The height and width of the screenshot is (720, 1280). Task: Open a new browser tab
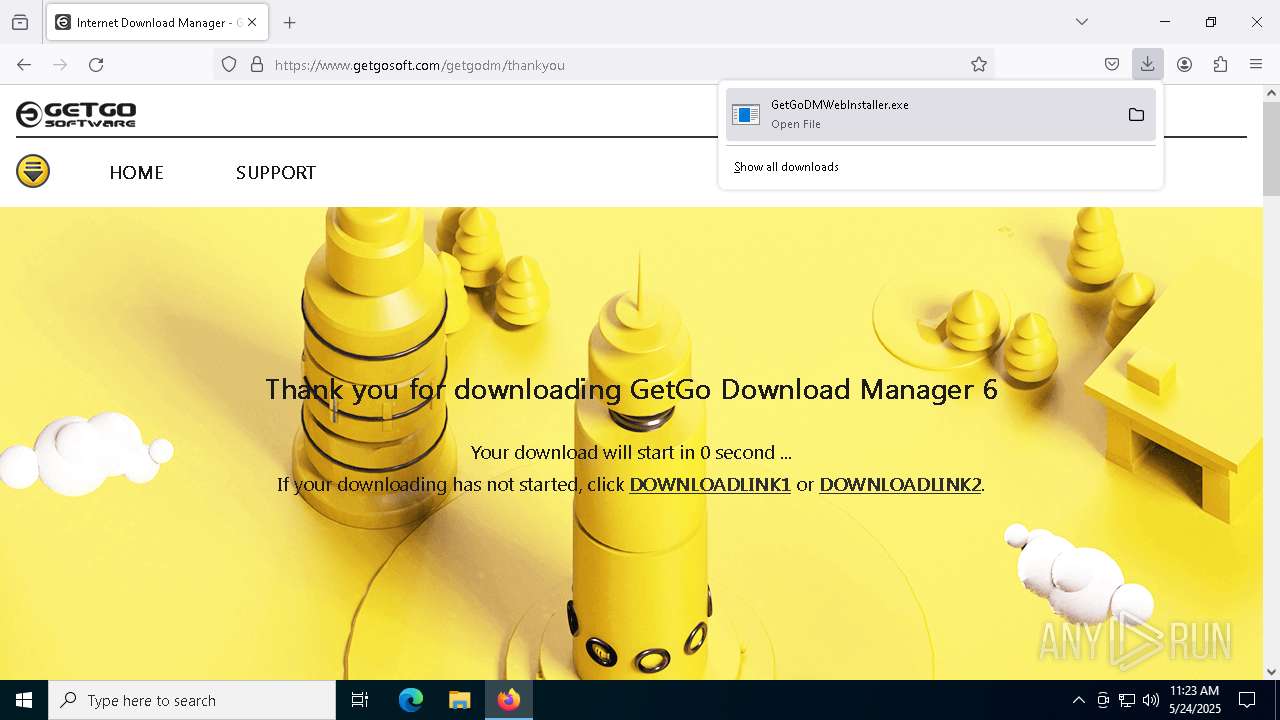pyautogui.click(x=290, y=22)
